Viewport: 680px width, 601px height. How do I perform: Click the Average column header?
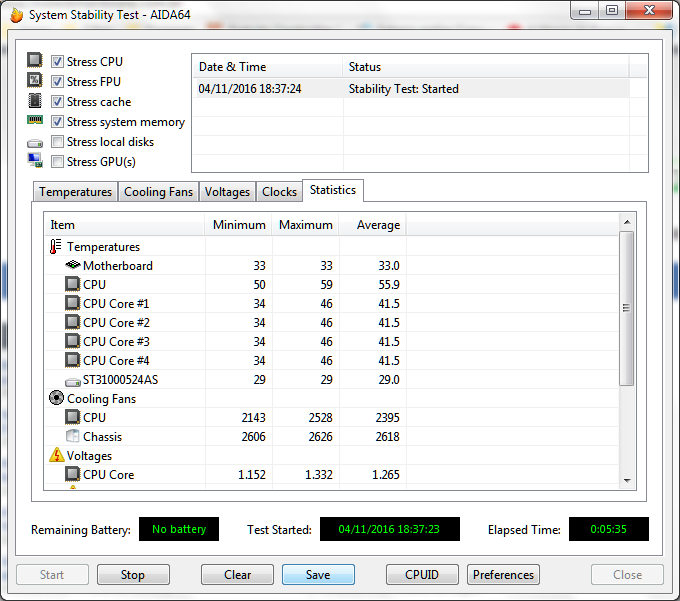pos(372,225)
